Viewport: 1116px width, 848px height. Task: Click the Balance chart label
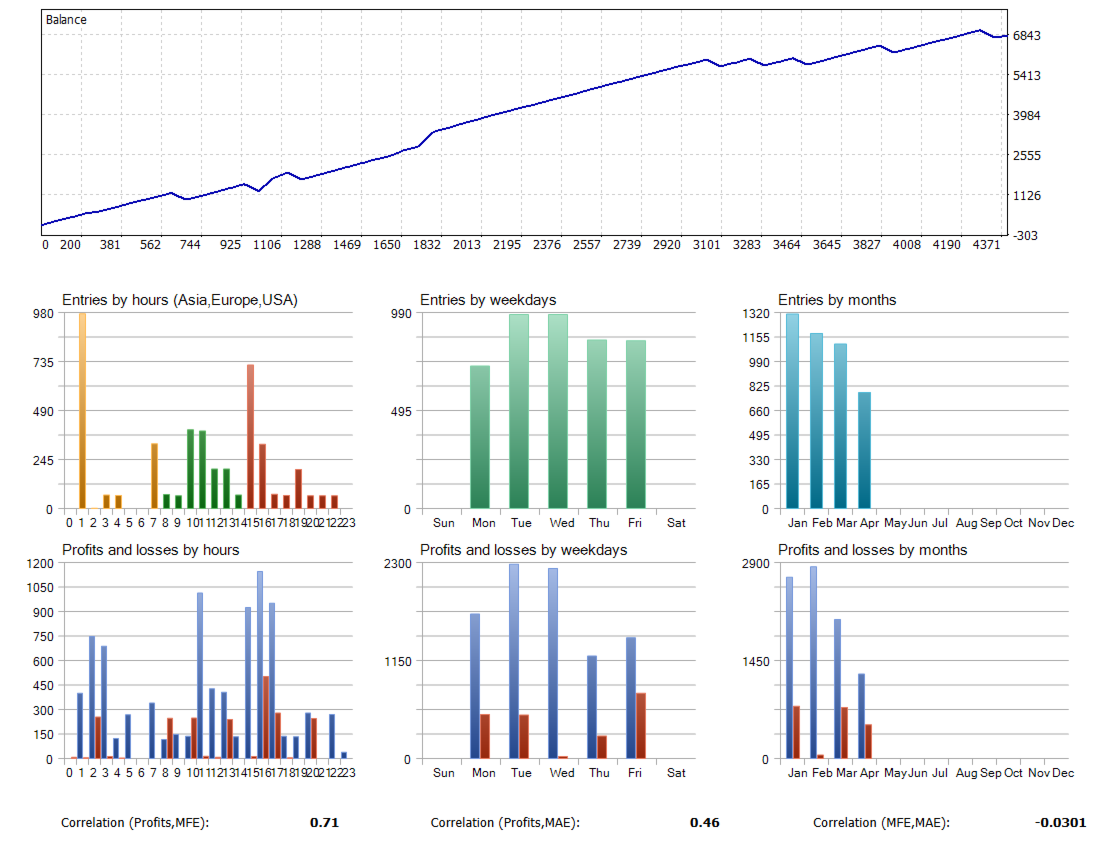[66, 20]
